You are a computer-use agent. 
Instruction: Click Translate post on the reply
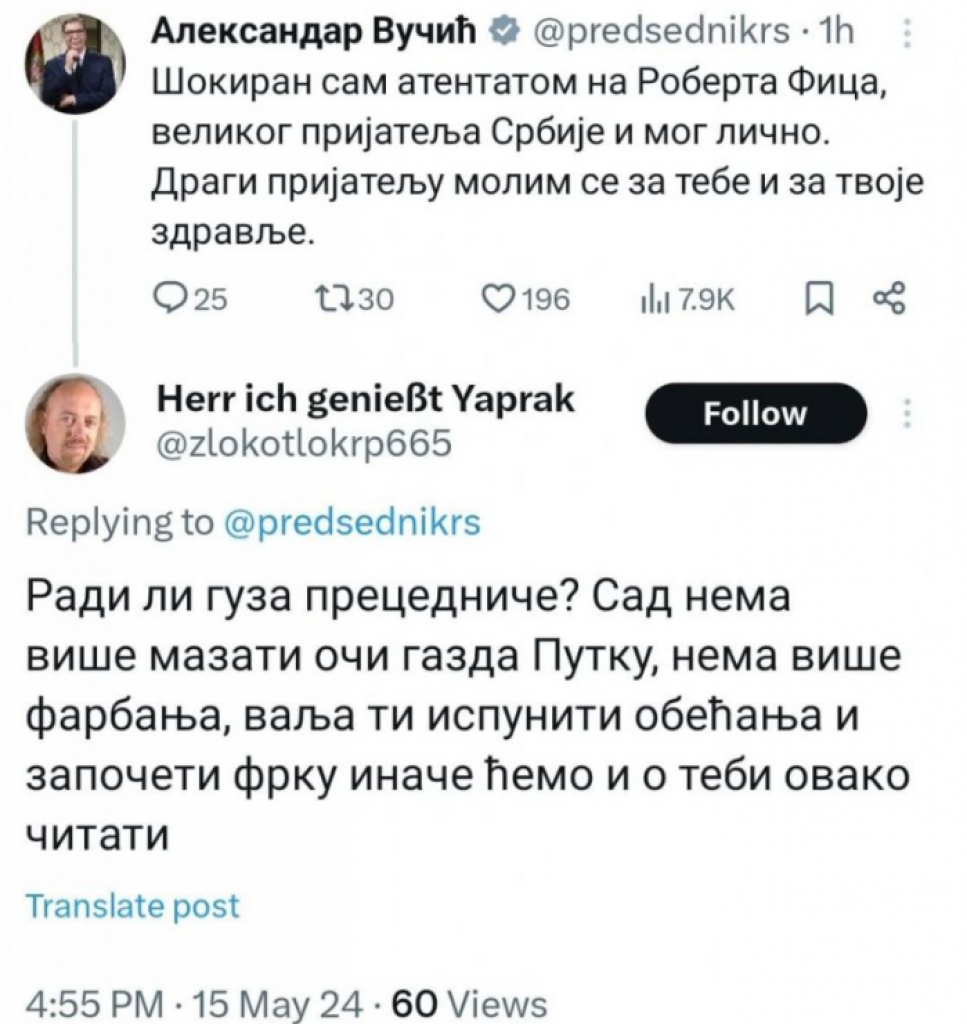tap(134, 906)
